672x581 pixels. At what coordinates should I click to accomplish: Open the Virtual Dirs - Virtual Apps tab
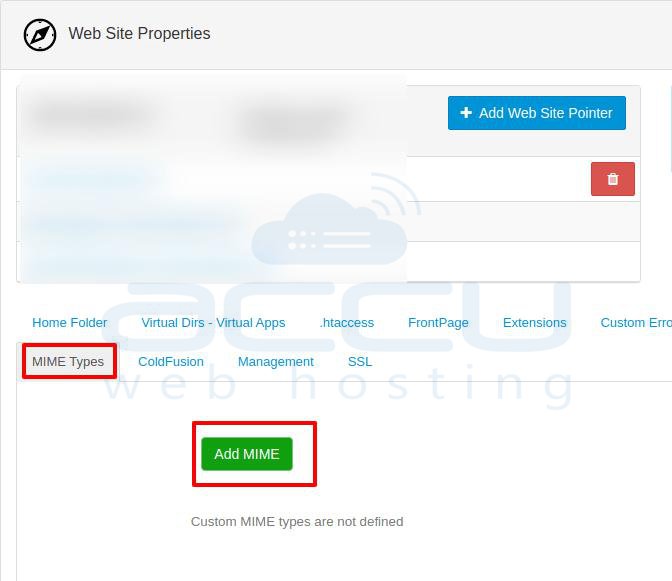(213, 322)
